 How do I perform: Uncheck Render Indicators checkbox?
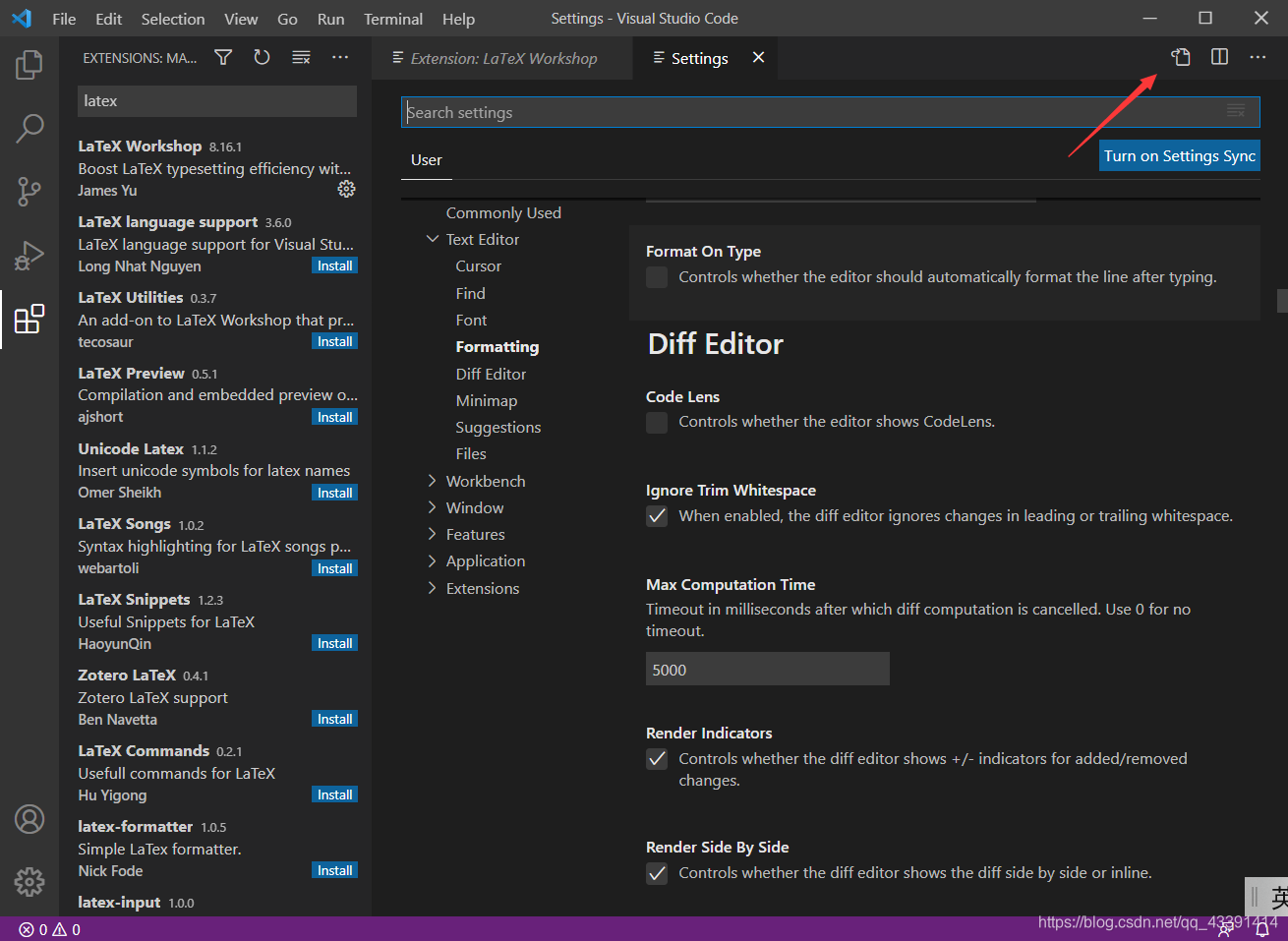coord(657,759)
